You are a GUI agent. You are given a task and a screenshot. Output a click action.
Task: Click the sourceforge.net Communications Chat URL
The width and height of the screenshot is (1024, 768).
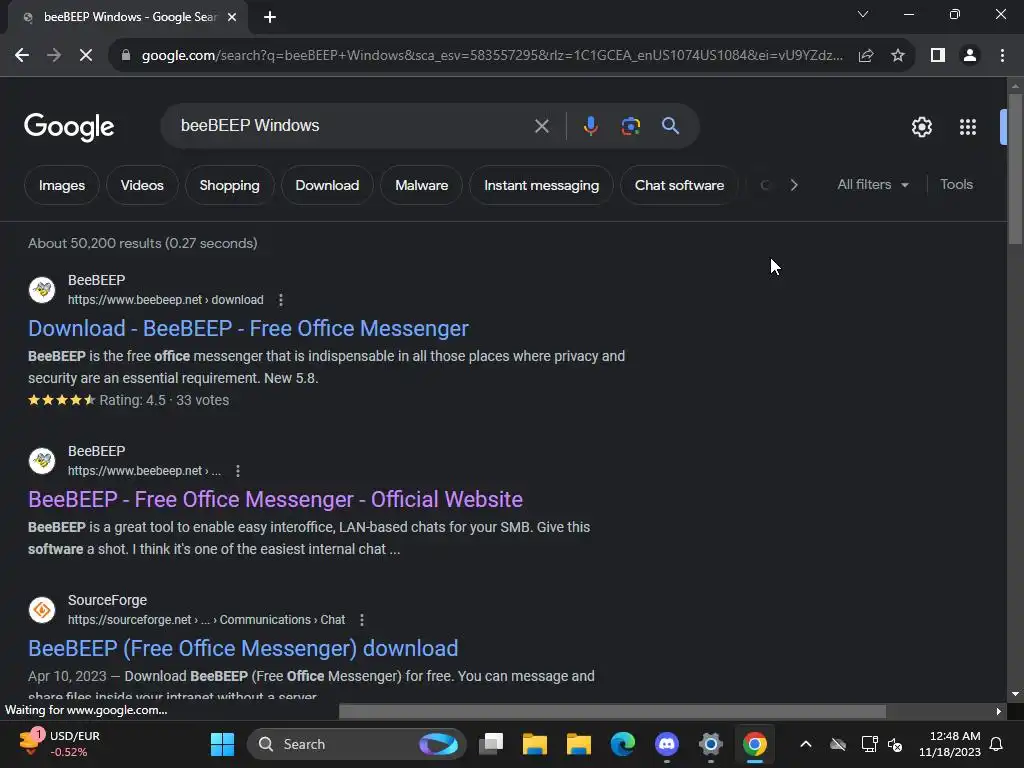[x=206, y=620]
